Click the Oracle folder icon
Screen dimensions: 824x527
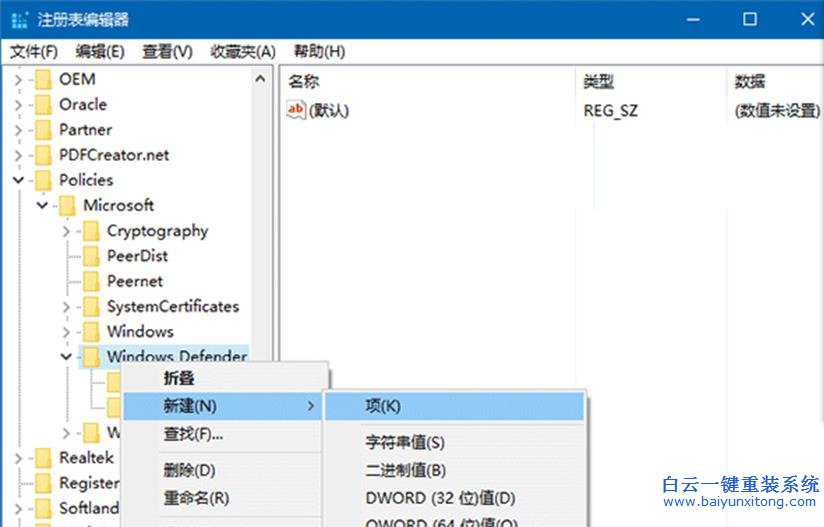click(x=43, y=105)
